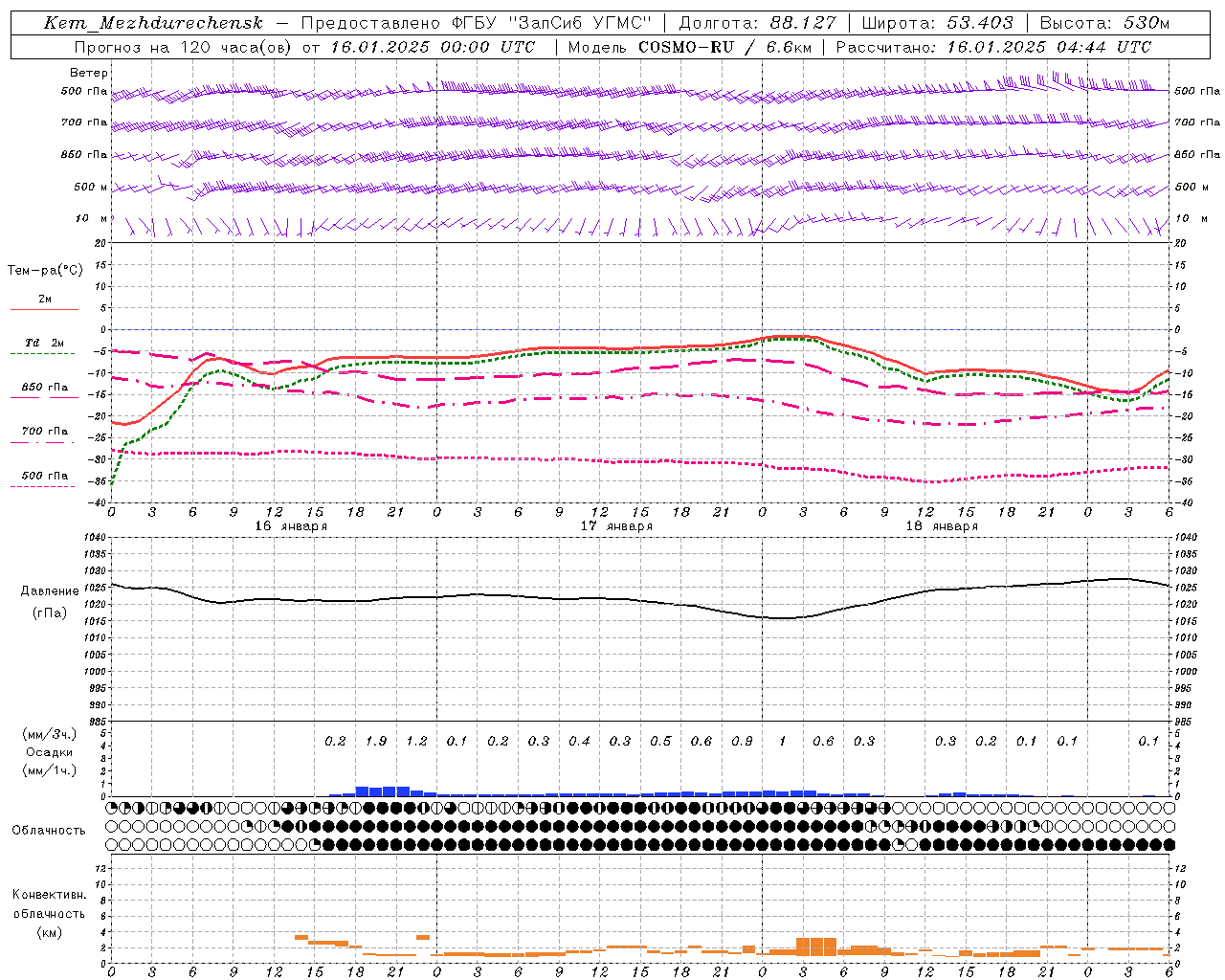Click the '17 января' date label

[616, 526]
